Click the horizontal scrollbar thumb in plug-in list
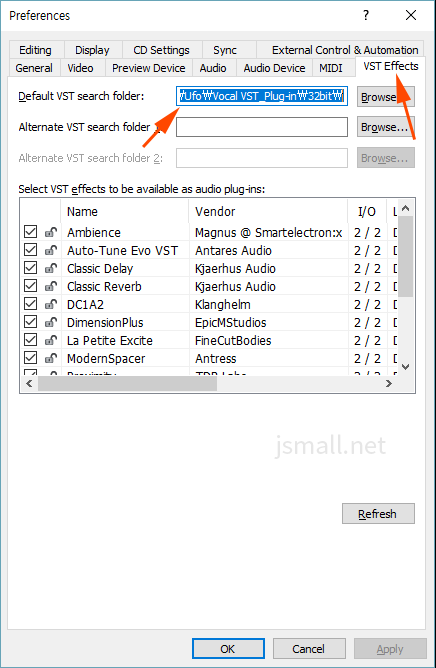Image resolution: width=436 pixels, height=668 pixels. [x=127, y=383]
